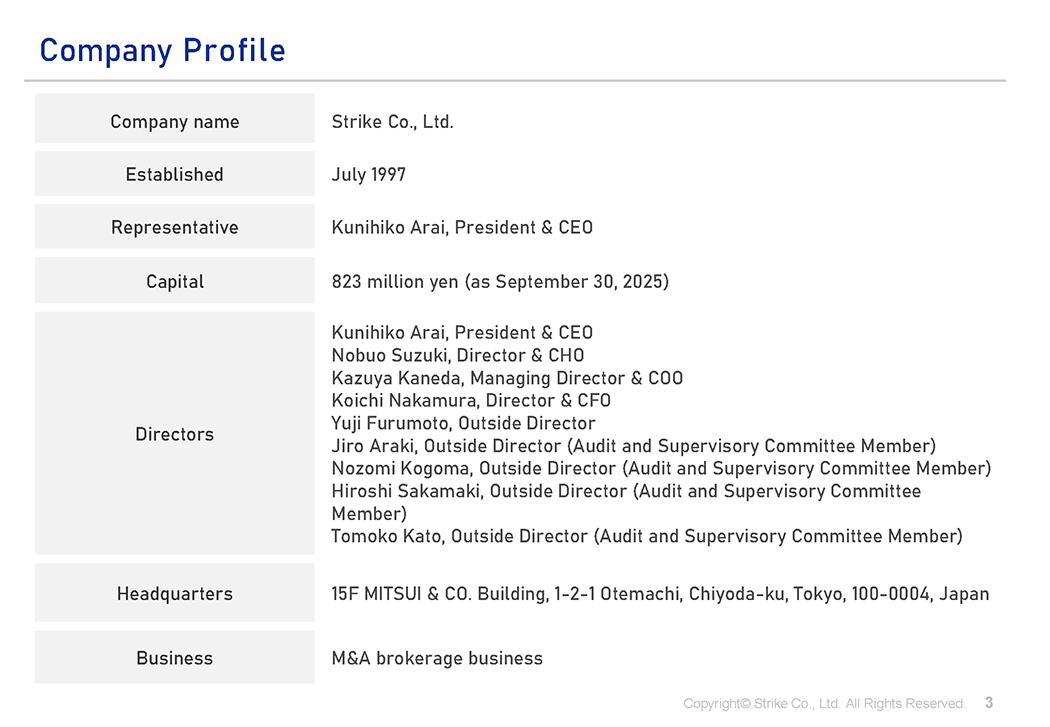Select the Established label cell
1050x727 pixels.
174,175
